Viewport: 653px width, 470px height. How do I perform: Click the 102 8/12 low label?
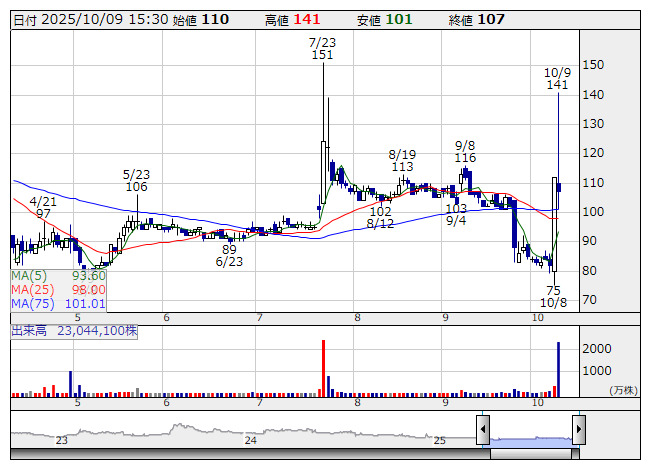coord(380,218)
